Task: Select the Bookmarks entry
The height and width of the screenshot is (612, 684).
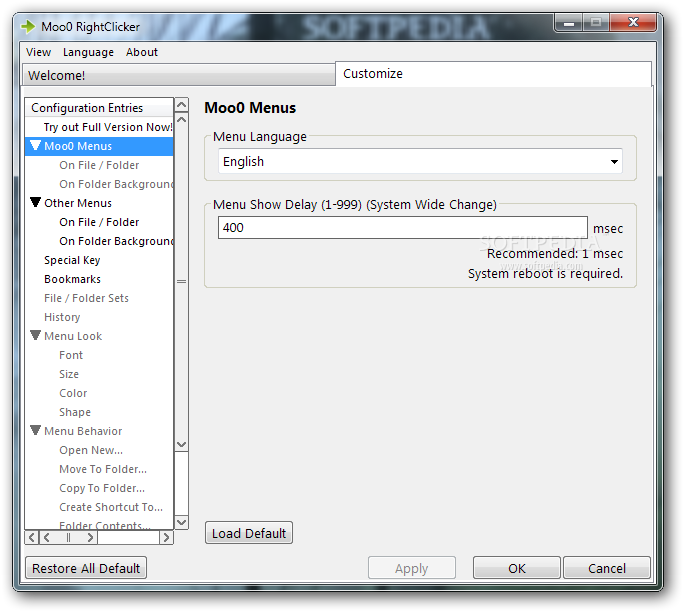Action: [72, 279]
